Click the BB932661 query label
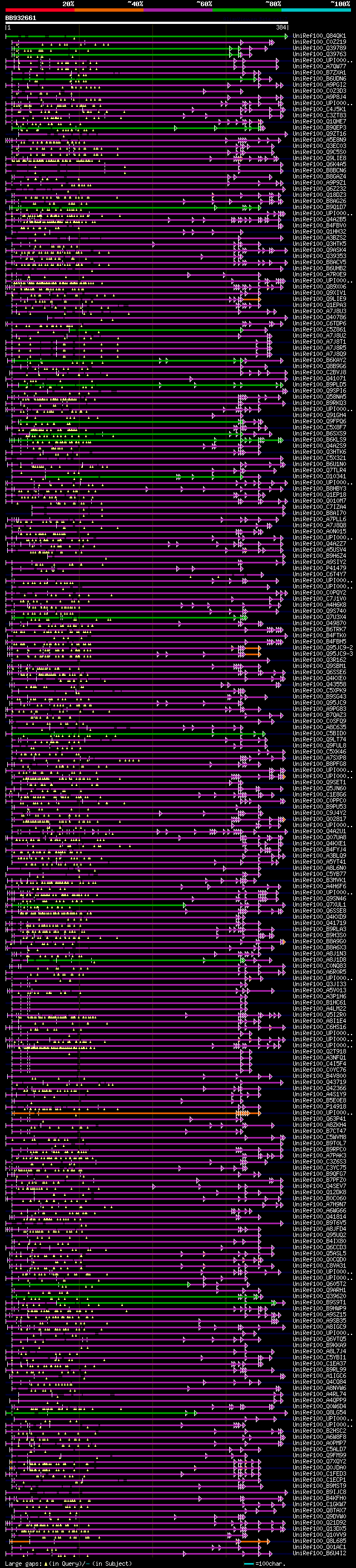This screenshot has width=356, height=1568. 21,18
